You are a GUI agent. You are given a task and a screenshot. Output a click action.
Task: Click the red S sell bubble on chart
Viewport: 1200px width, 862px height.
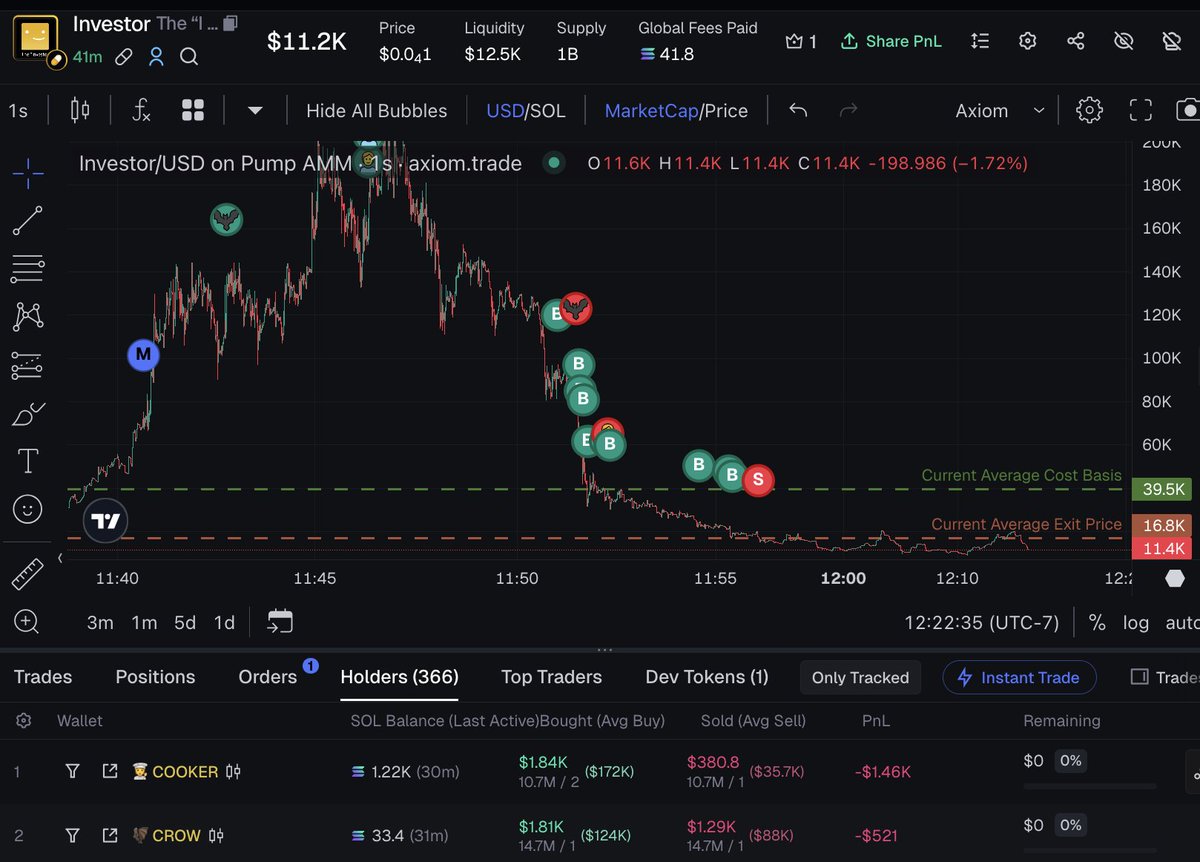tap(758, 480)
